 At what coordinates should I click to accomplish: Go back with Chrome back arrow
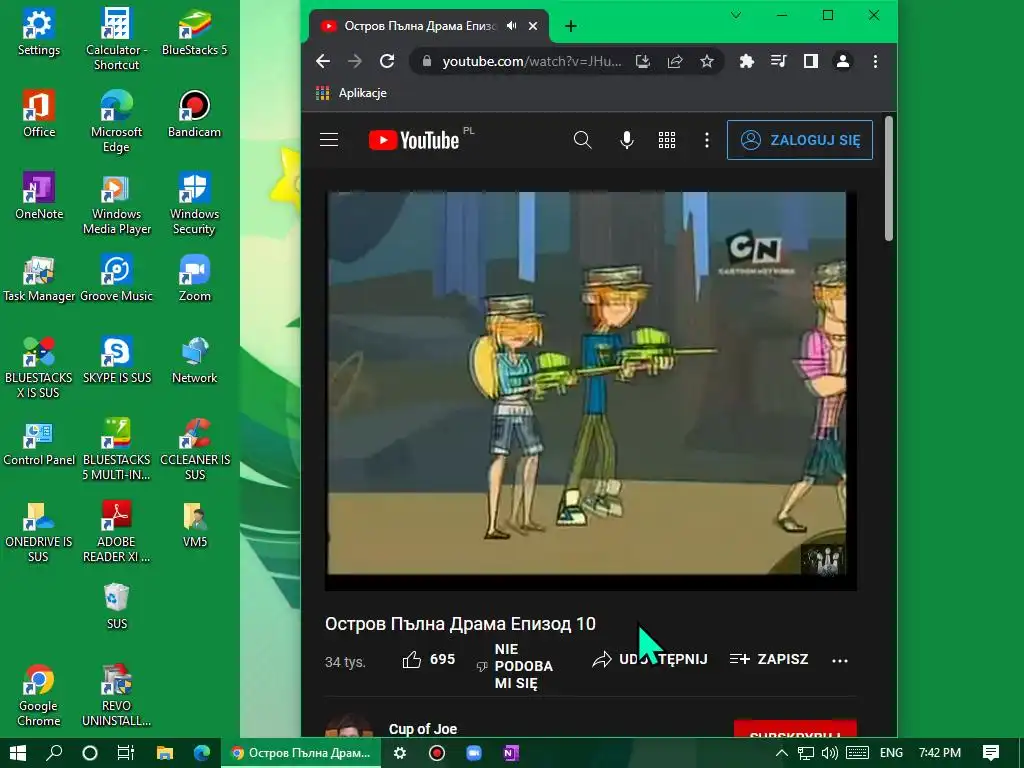pos(323,61)
